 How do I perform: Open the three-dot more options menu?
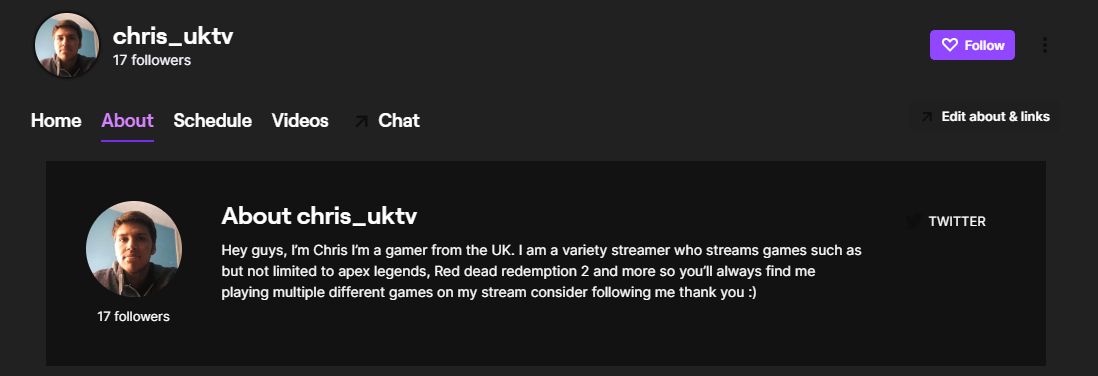(x=1044, y=45)
